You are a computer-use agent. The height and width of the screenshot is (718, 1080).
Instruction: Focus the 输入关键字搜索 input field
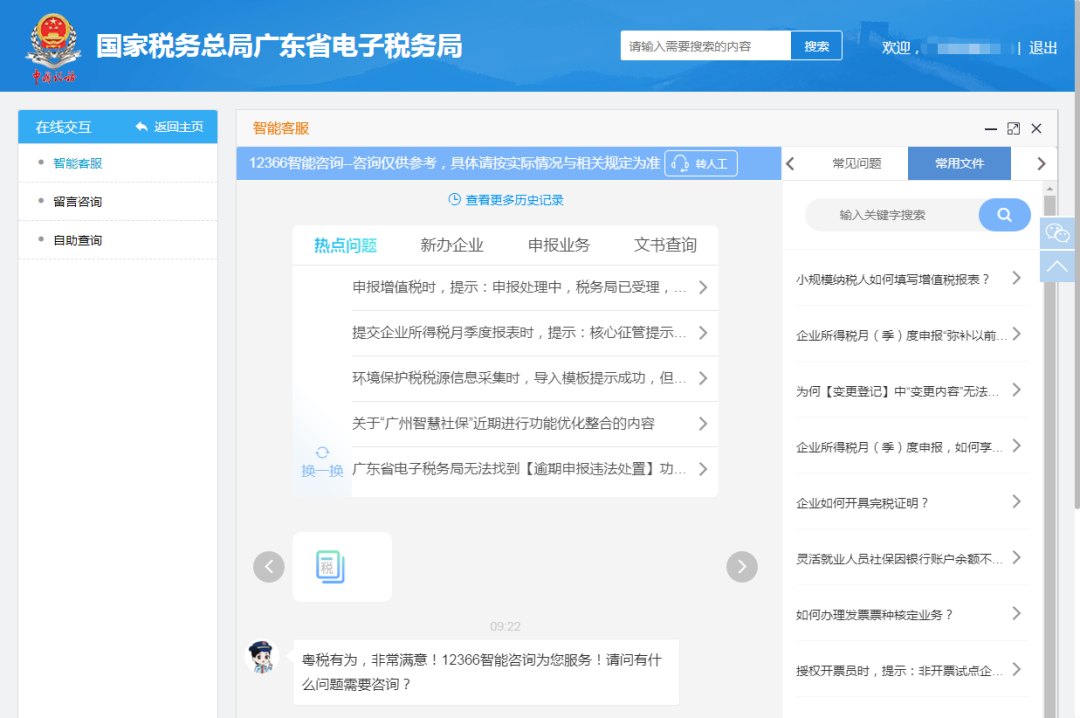pyautogui.click(x=892, y=215)
